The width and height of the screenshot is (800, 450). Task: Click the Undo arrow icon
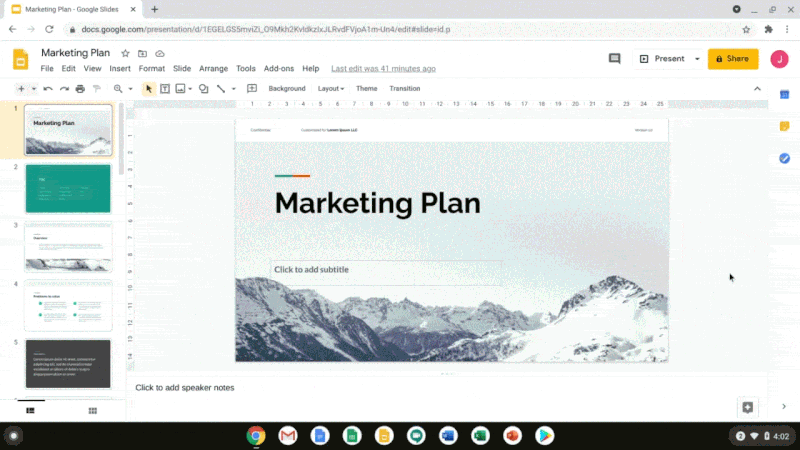pyautogui.click(x=48, y=89)
